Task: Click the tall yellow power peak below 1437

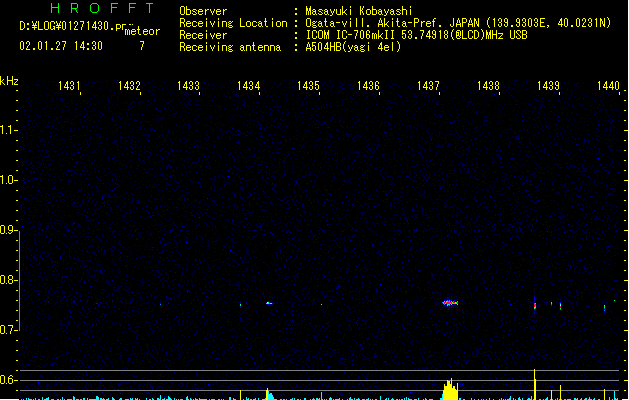Action: 450,389
